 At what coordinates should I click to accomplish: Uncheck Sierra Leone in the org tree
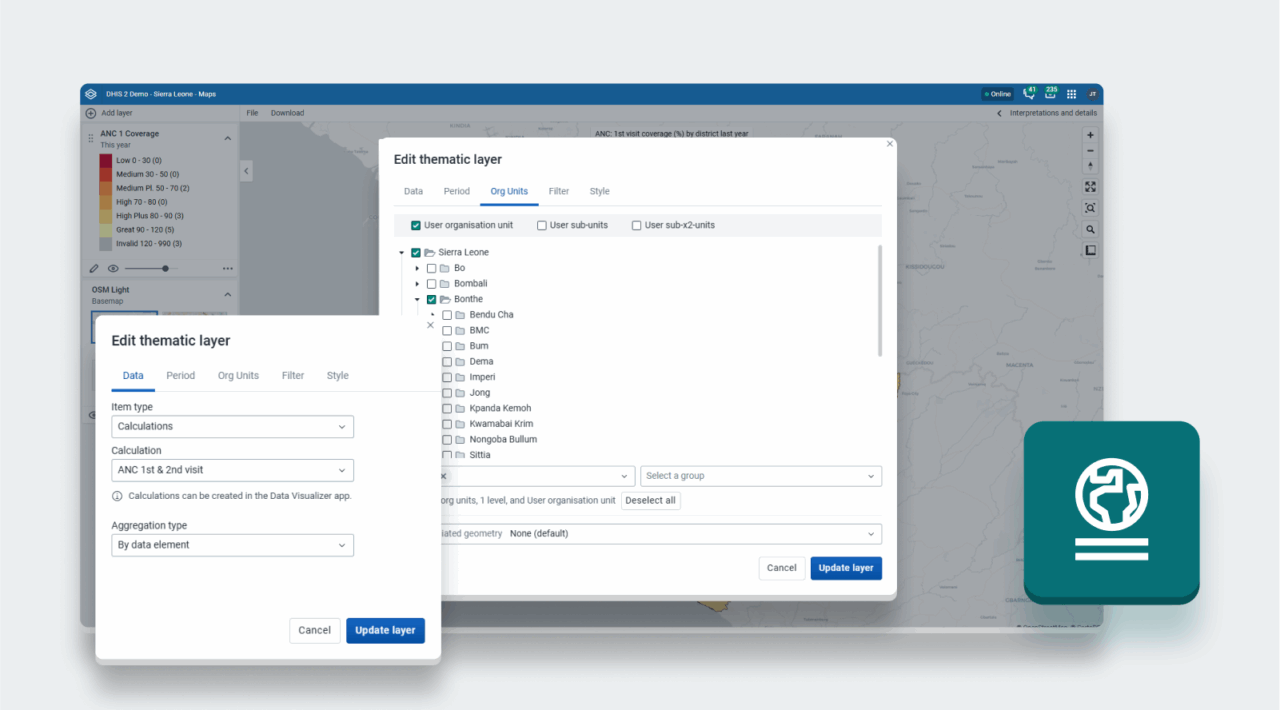coord(416,253)
